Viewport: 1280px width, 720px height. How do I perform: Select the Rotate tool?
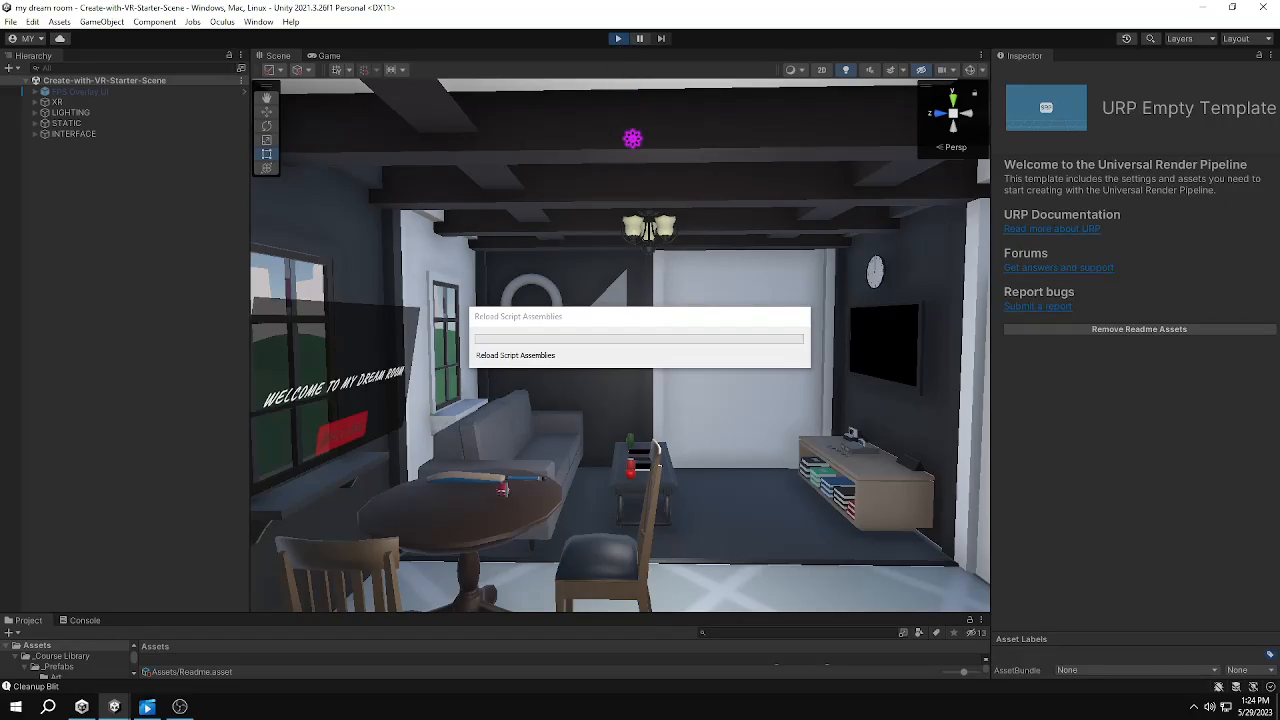[266, 126]
